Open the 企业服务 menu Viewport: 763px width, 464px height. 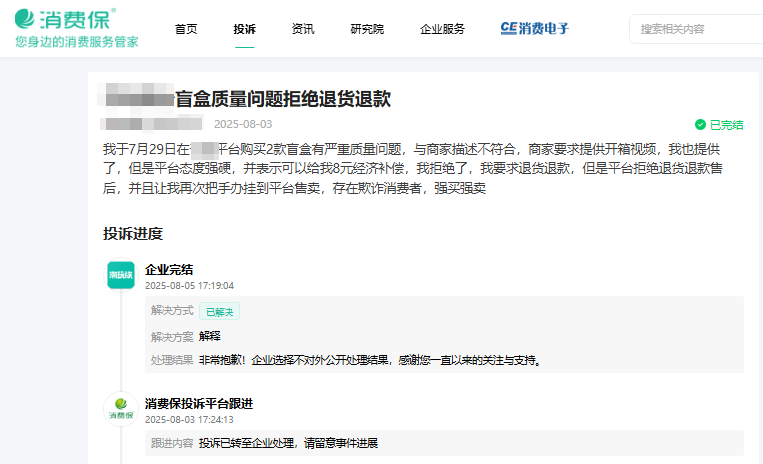tap(442, 29)
